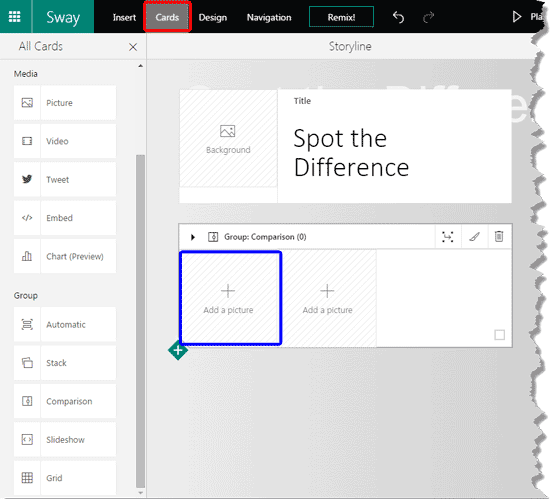Select the Stack group type
Viewport: 550px width, 499px height.
point(65,363)
